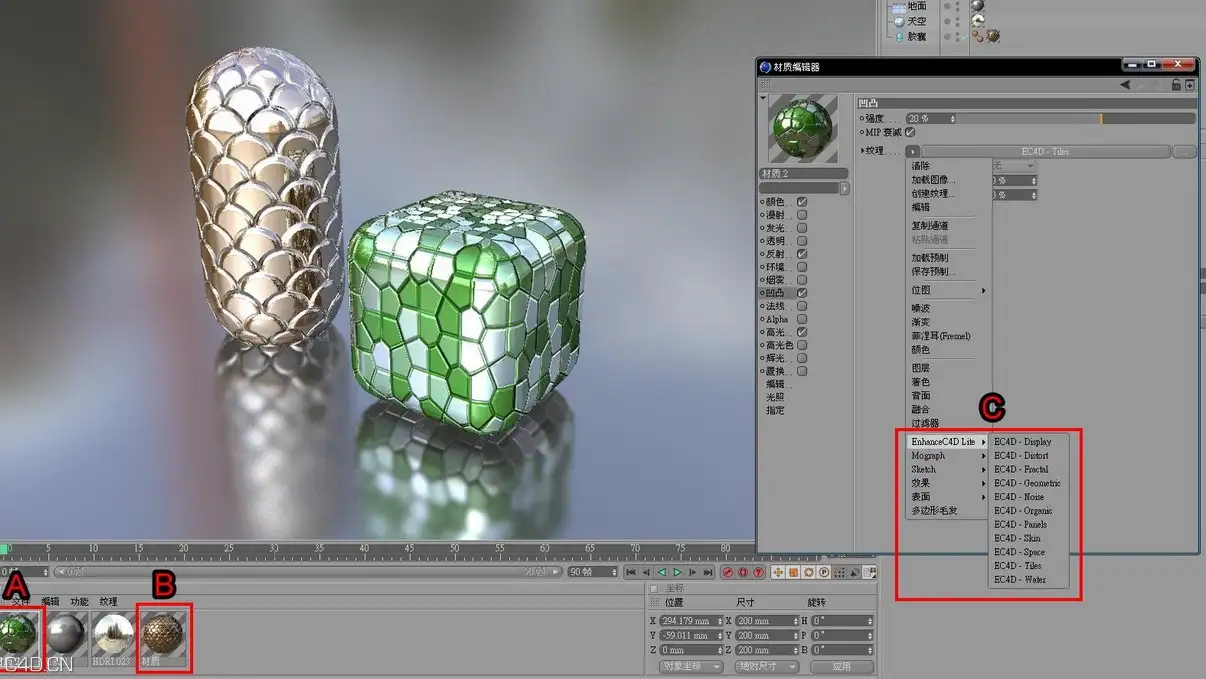
Task: Open the 编辑 entry under material channels
Action: (x=776, y=384)
